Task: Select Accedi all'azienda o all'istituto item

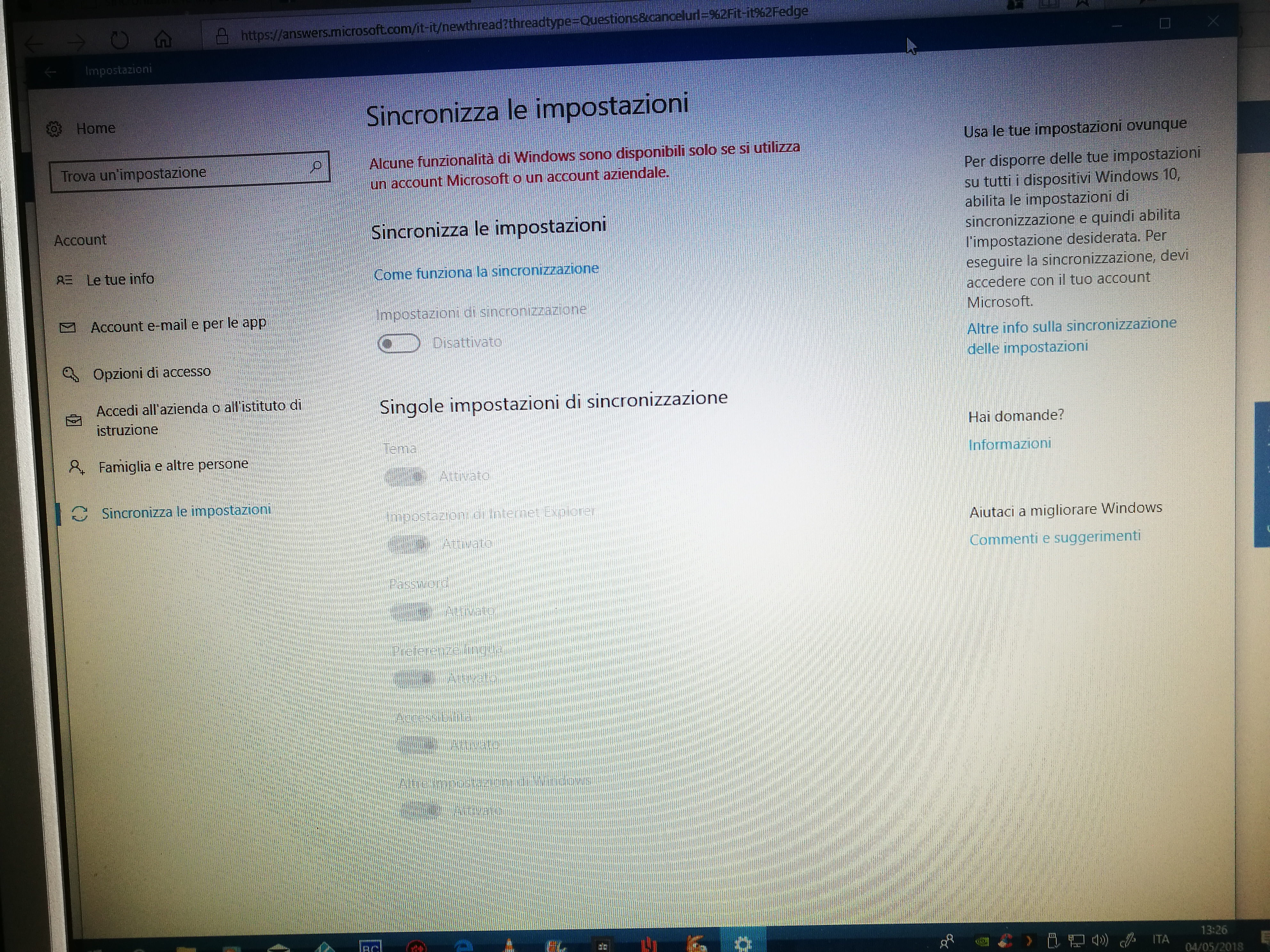Action: (198, 418)
